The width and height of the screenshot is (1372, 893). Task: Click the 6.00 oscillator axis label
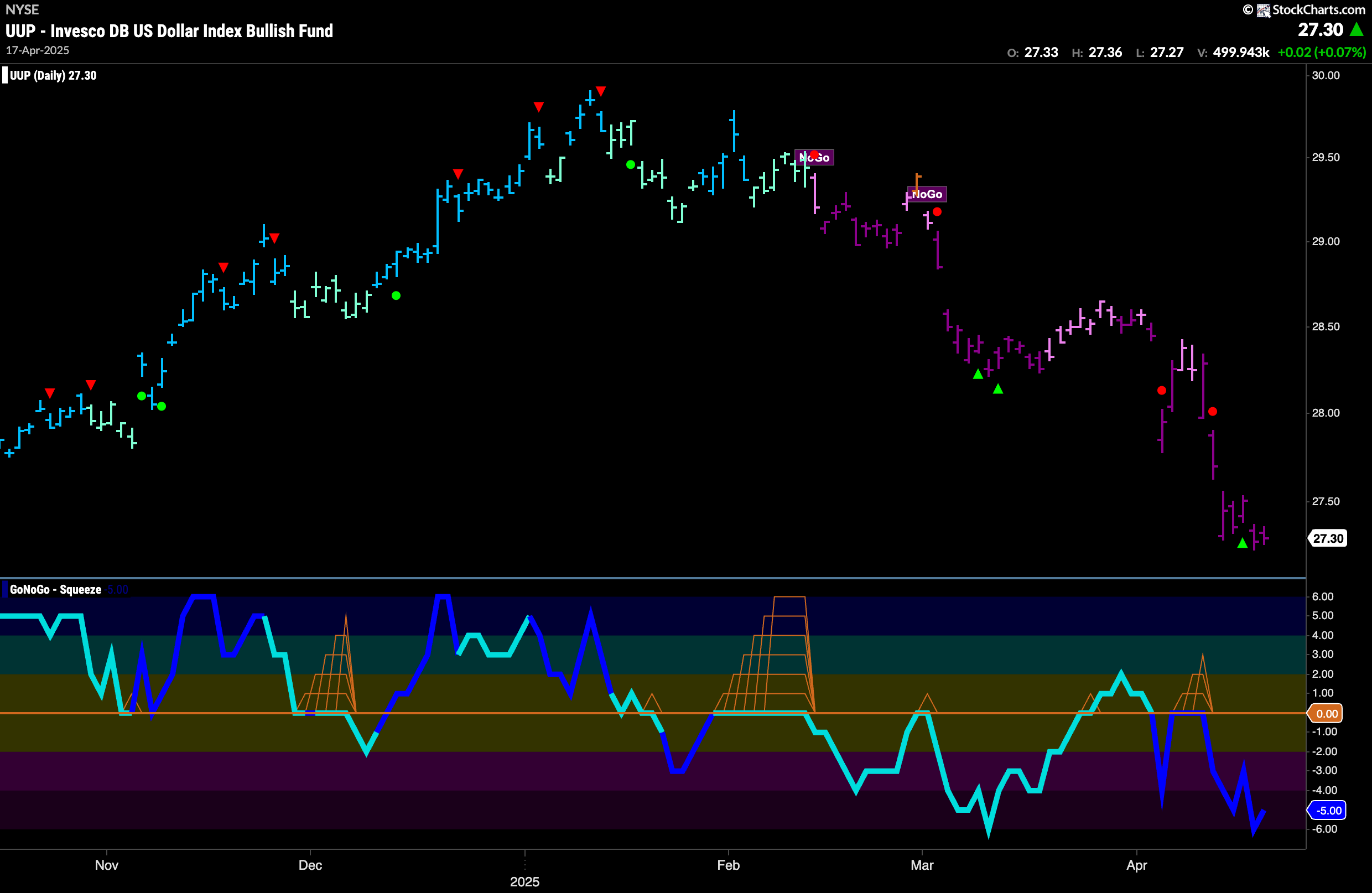pos(1322,596)
